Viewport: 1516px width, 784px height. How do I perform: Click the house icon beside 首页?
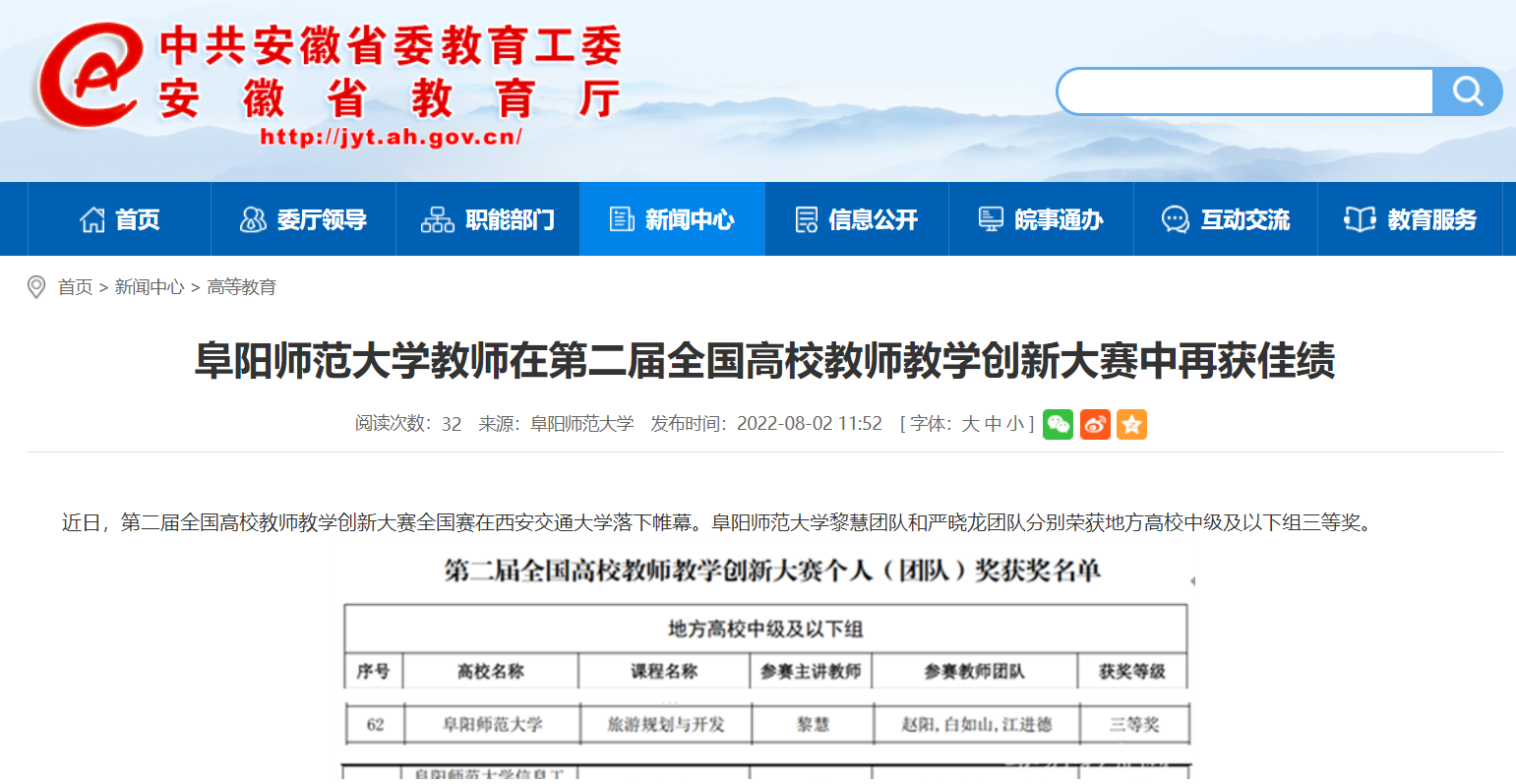92,219
